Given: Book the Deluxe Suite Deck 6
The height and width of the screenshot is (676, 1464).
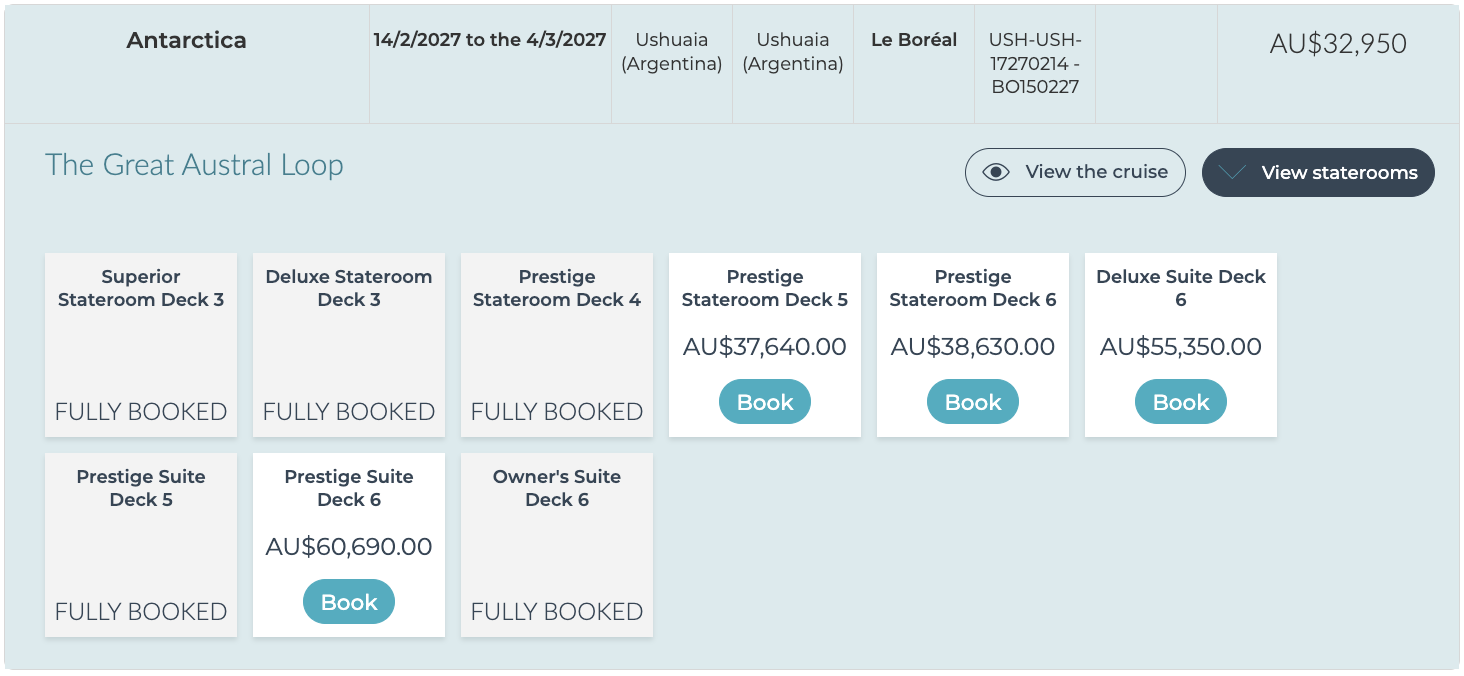Looking at the screenshot, I should click(1181, 402).
